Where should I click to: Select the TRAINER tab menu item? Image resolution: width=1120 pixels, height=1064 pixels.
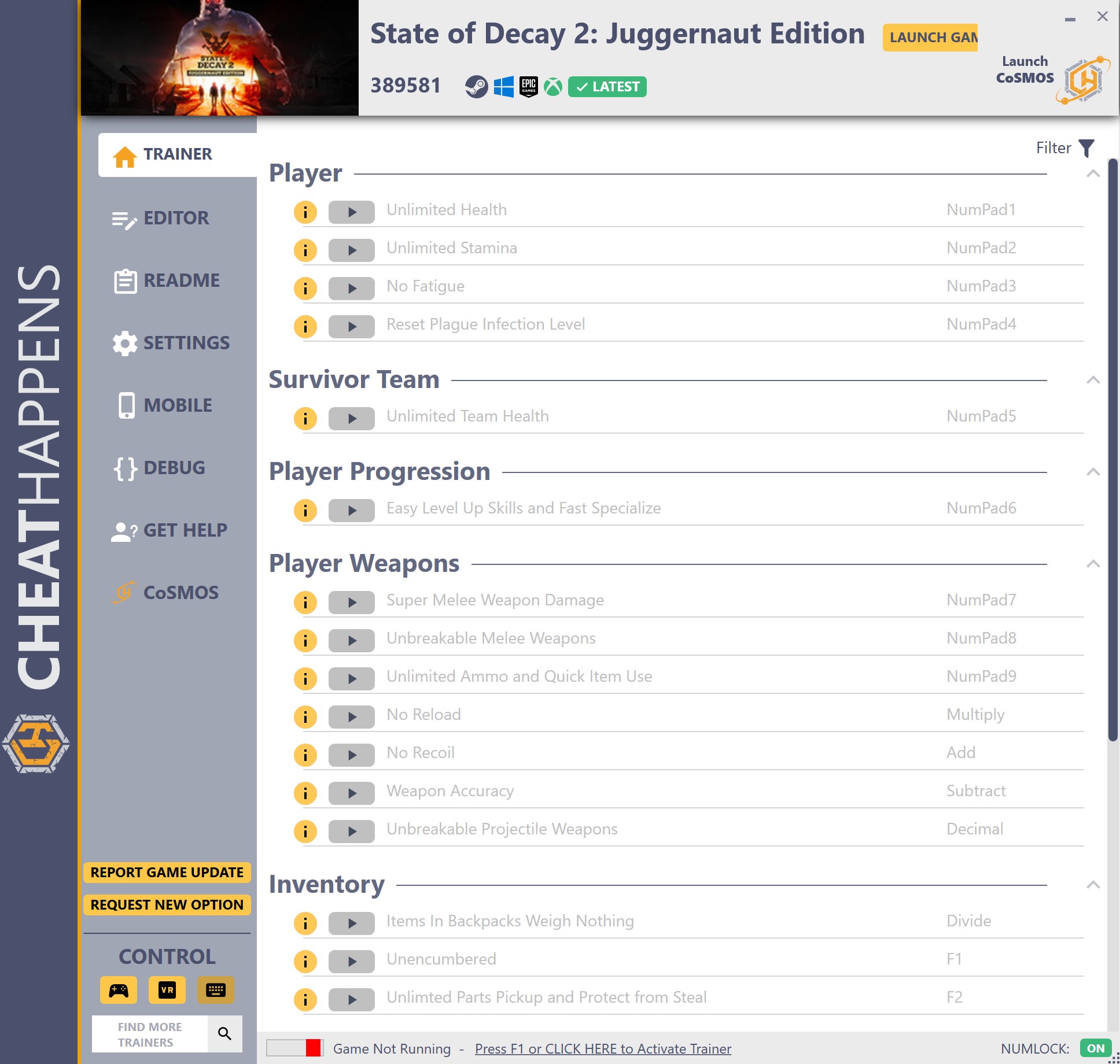178,154
